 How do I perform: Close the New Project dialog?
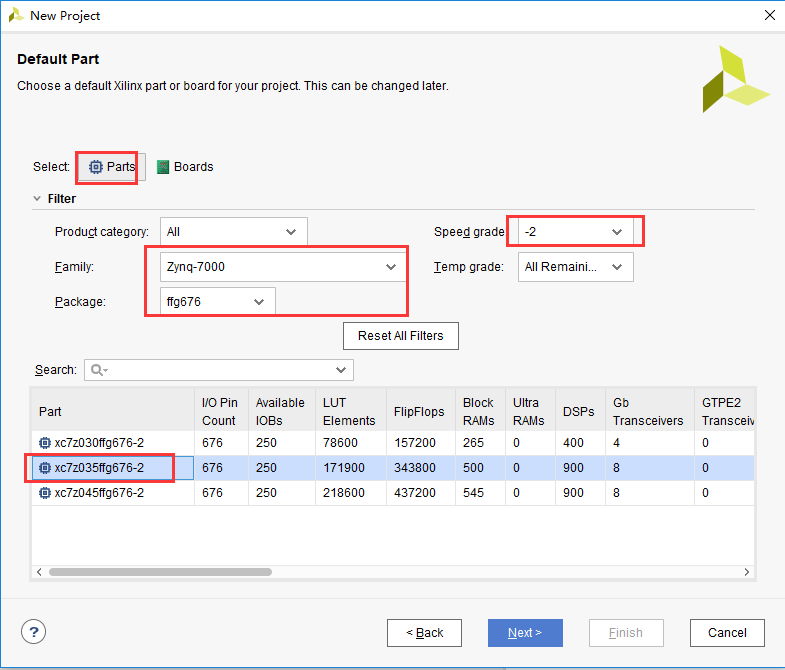770,16
